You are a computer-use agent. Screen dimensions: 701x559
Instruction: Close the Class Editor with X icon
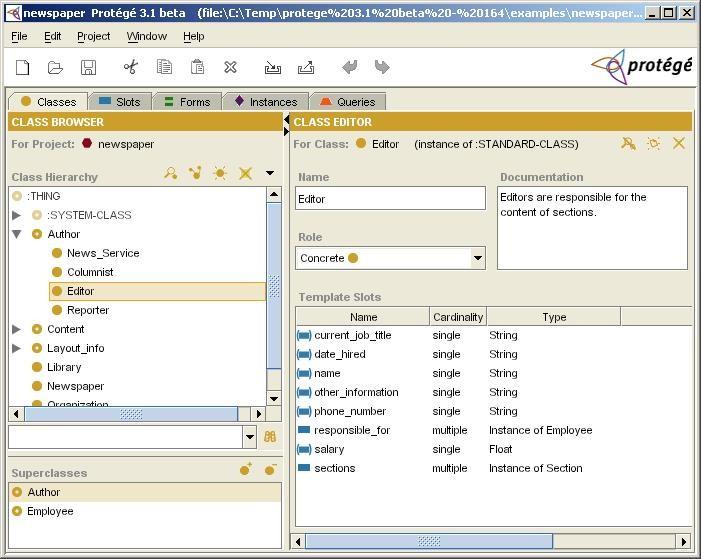pyautogui.click(x=679, y=144)
